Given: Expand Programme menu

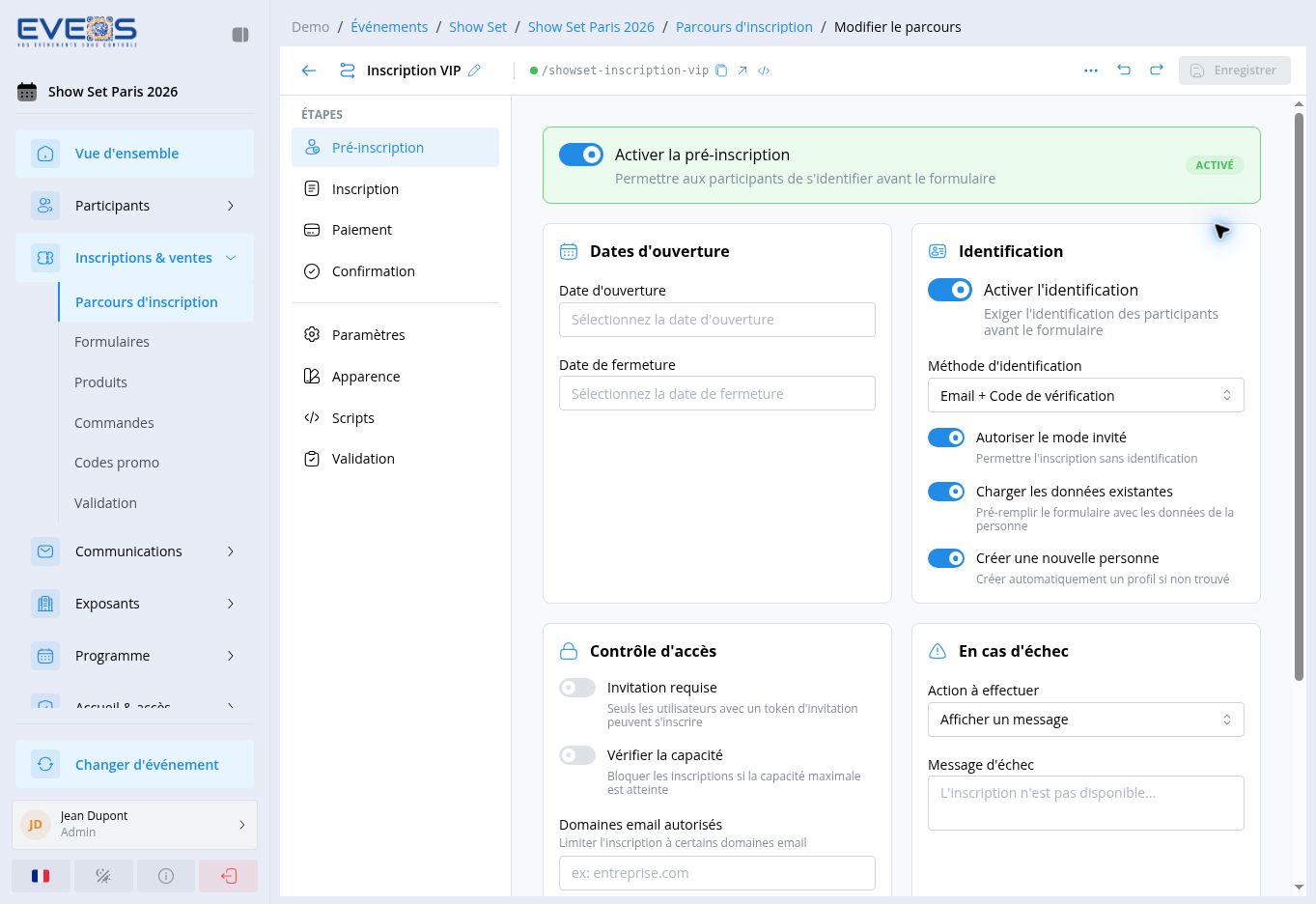Looking at the screenshot, I should (x=134, y=656).
